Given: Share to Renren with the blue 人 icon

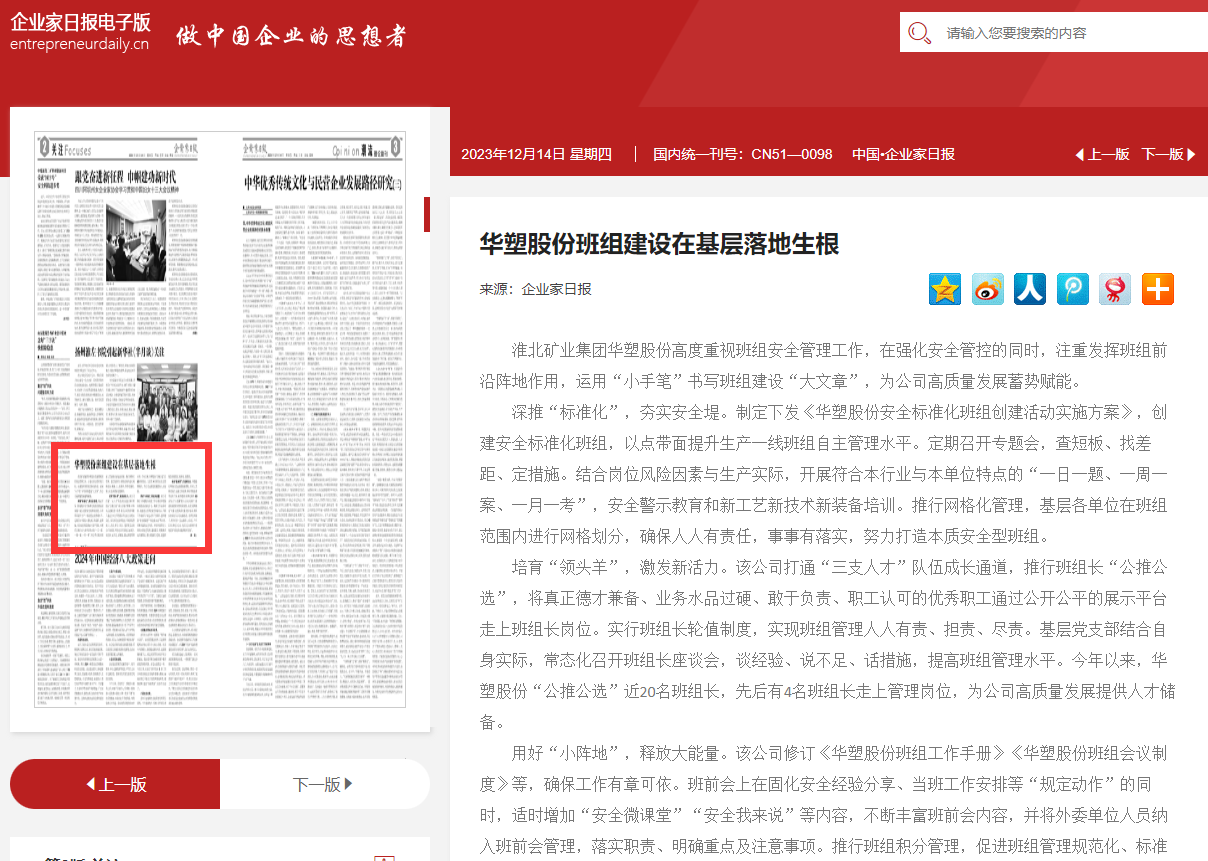Looking at the screenshot, I should [x=1030, y=289].
